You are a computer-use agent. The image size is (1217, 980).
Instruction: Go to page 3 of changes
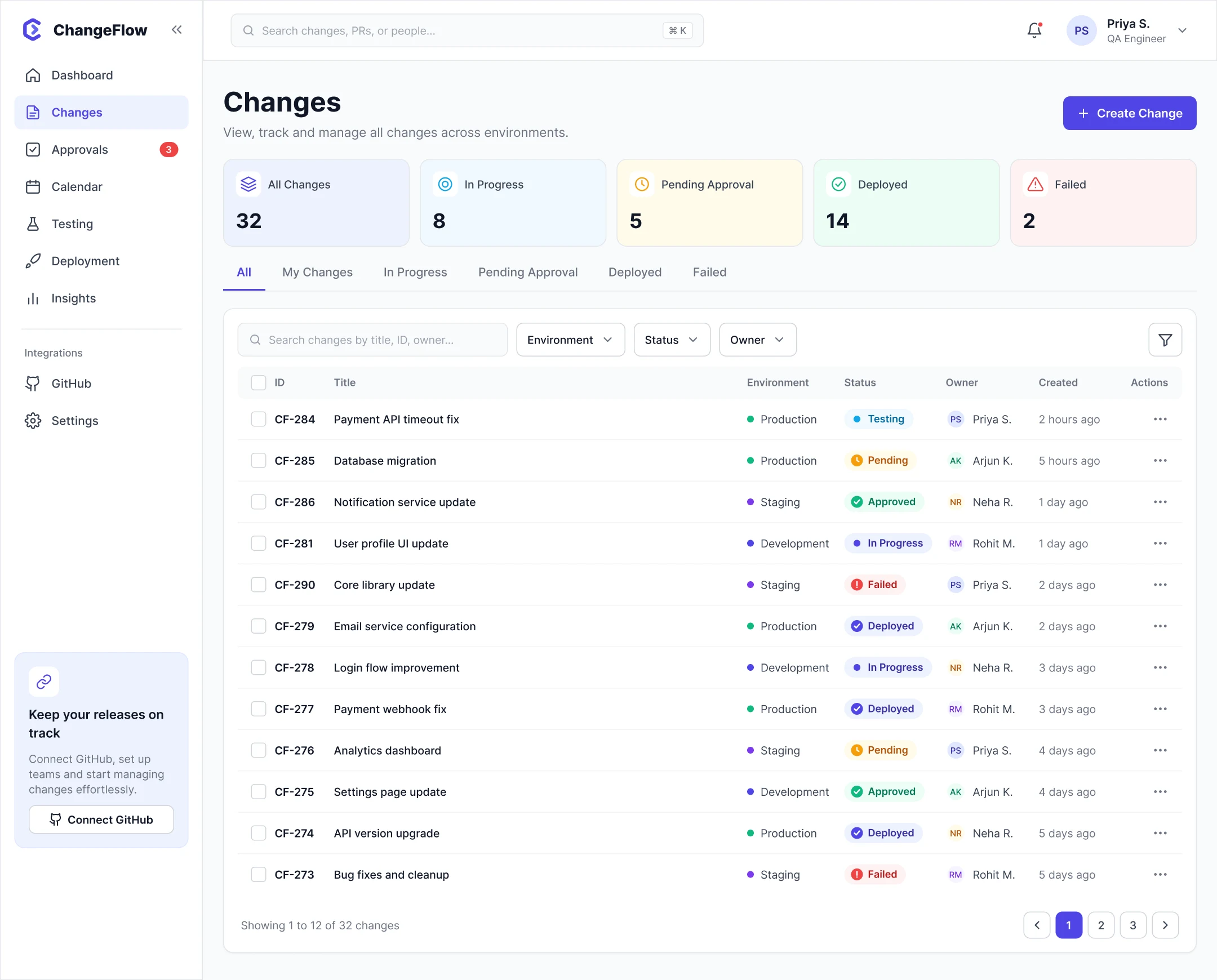click(x=1132, y=925)
